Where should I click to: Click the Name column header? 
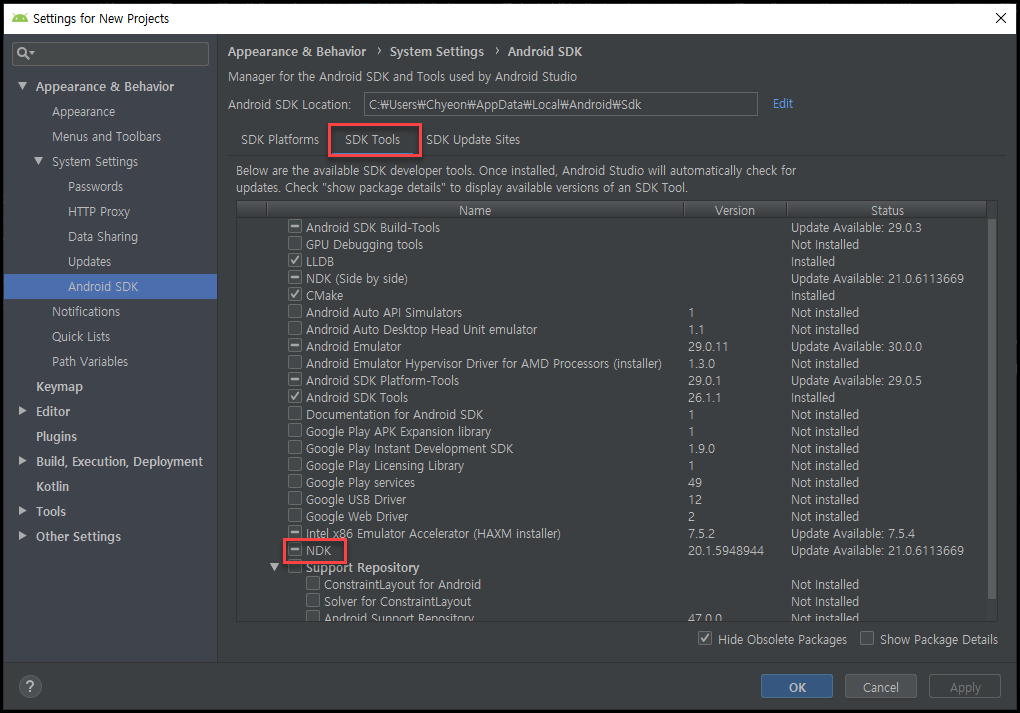(x=475, y=210)
